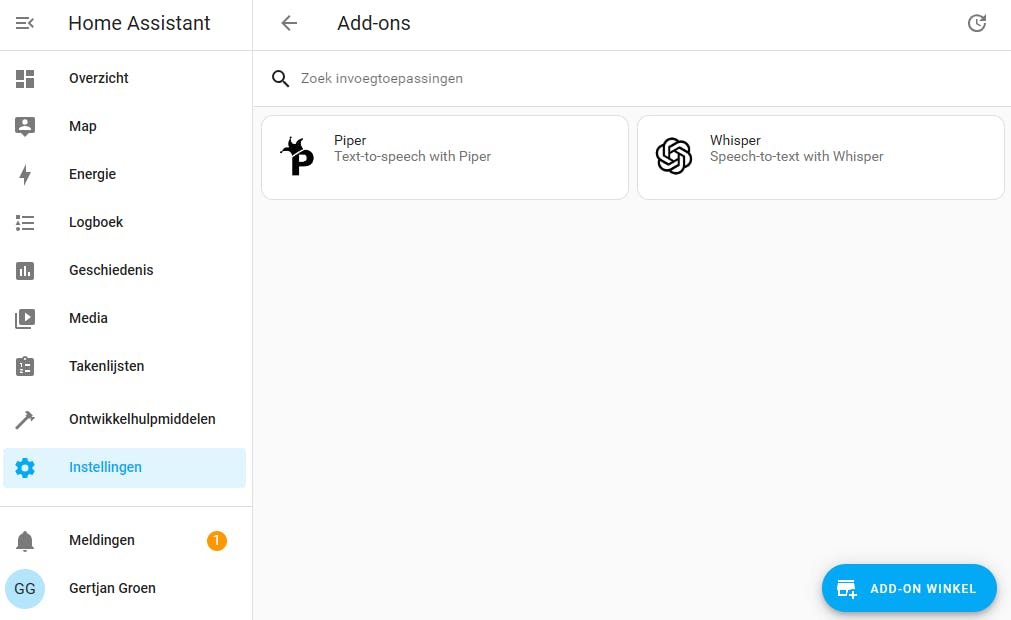
Task: Open the Add-on Winkel store
Action: pos(909,588)
